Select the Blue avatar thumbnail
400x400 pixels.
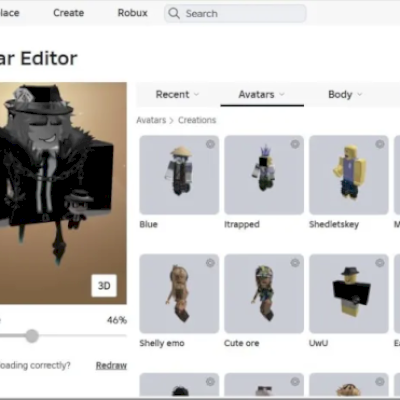(x=179, y=175)
